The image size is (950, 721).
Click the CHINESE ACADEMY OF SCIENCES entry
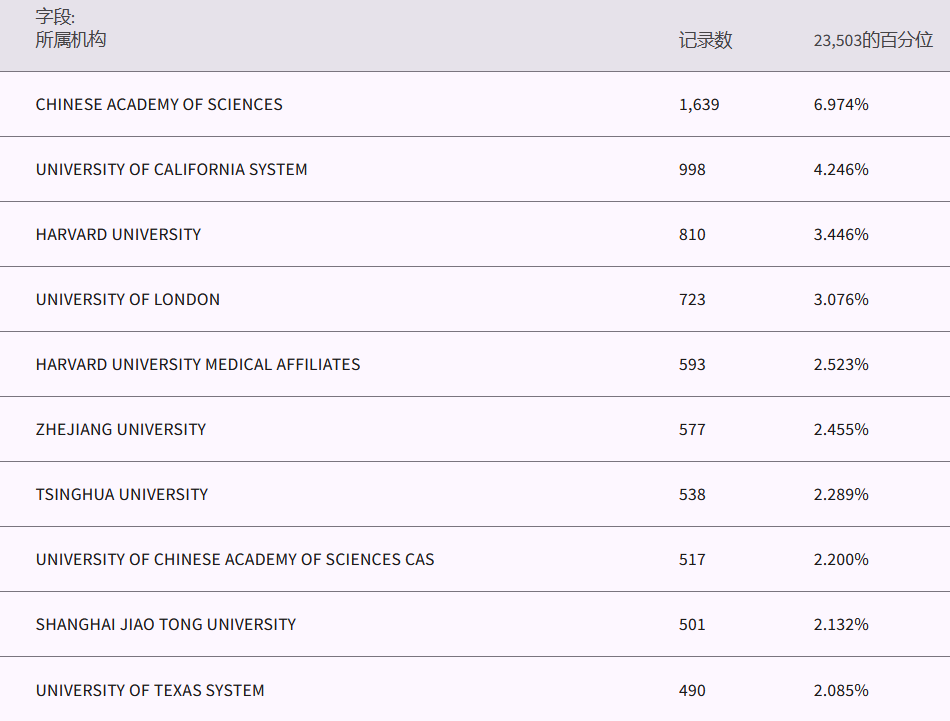tap(159, 105)
